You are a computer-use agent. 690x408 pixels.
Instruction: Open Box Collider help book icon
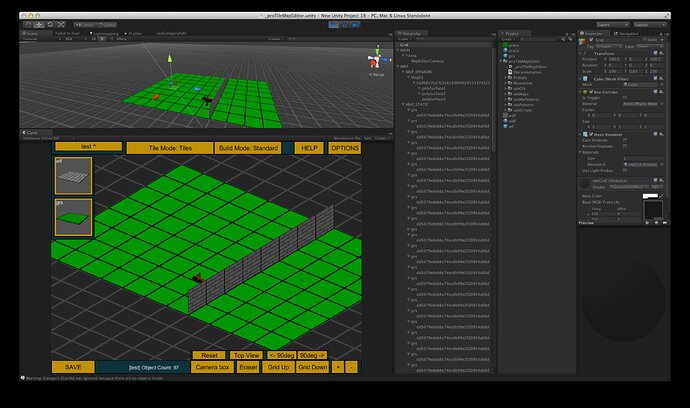[655, 92]
